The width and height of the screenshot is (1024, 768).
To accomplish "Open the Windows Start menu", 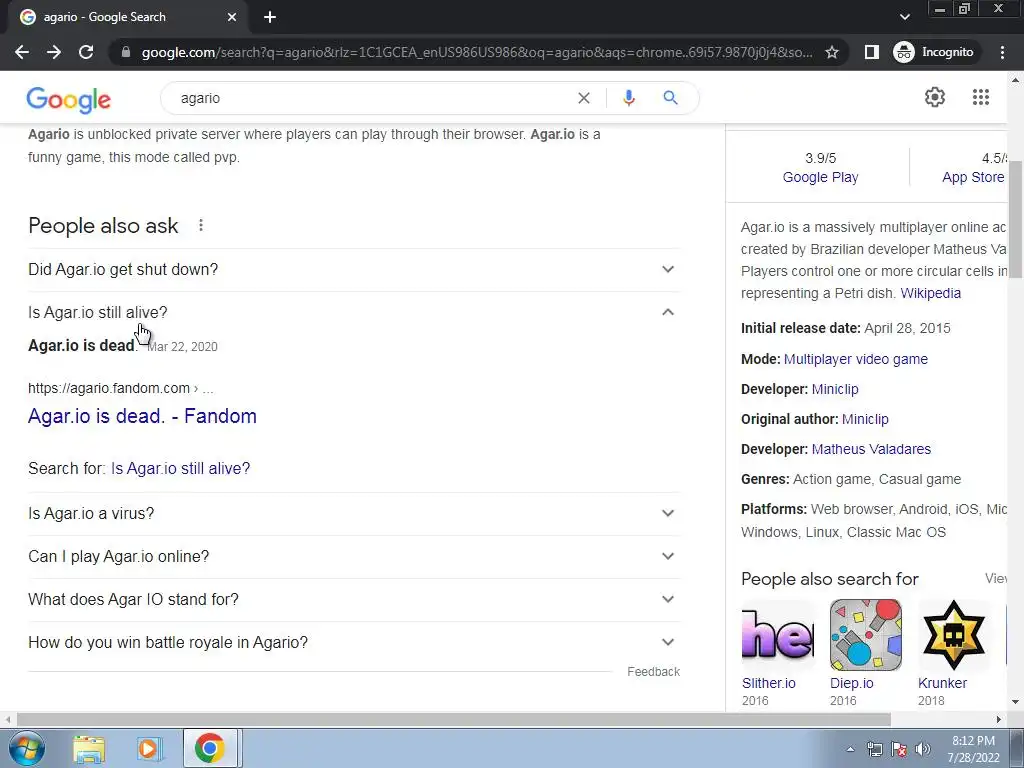I will click(27, 748).
